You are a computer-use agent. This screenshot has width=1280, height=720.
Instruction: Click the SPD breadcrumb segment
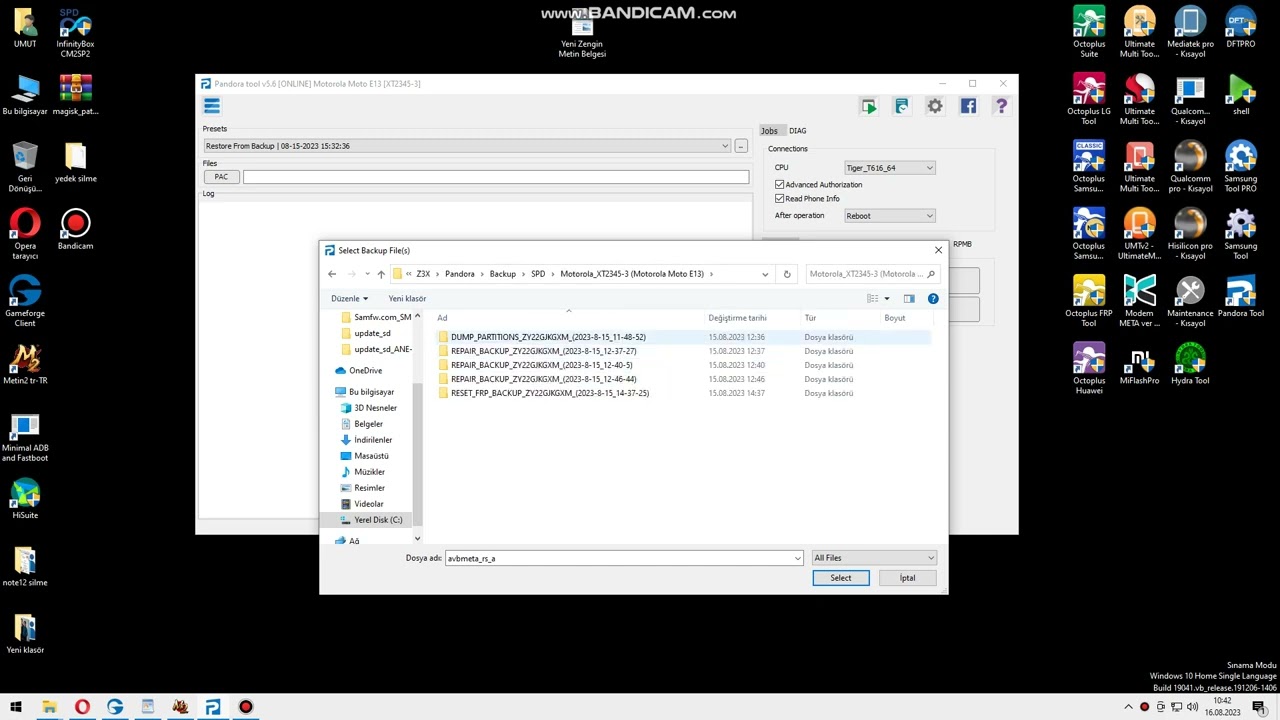(x=538, y=274)
